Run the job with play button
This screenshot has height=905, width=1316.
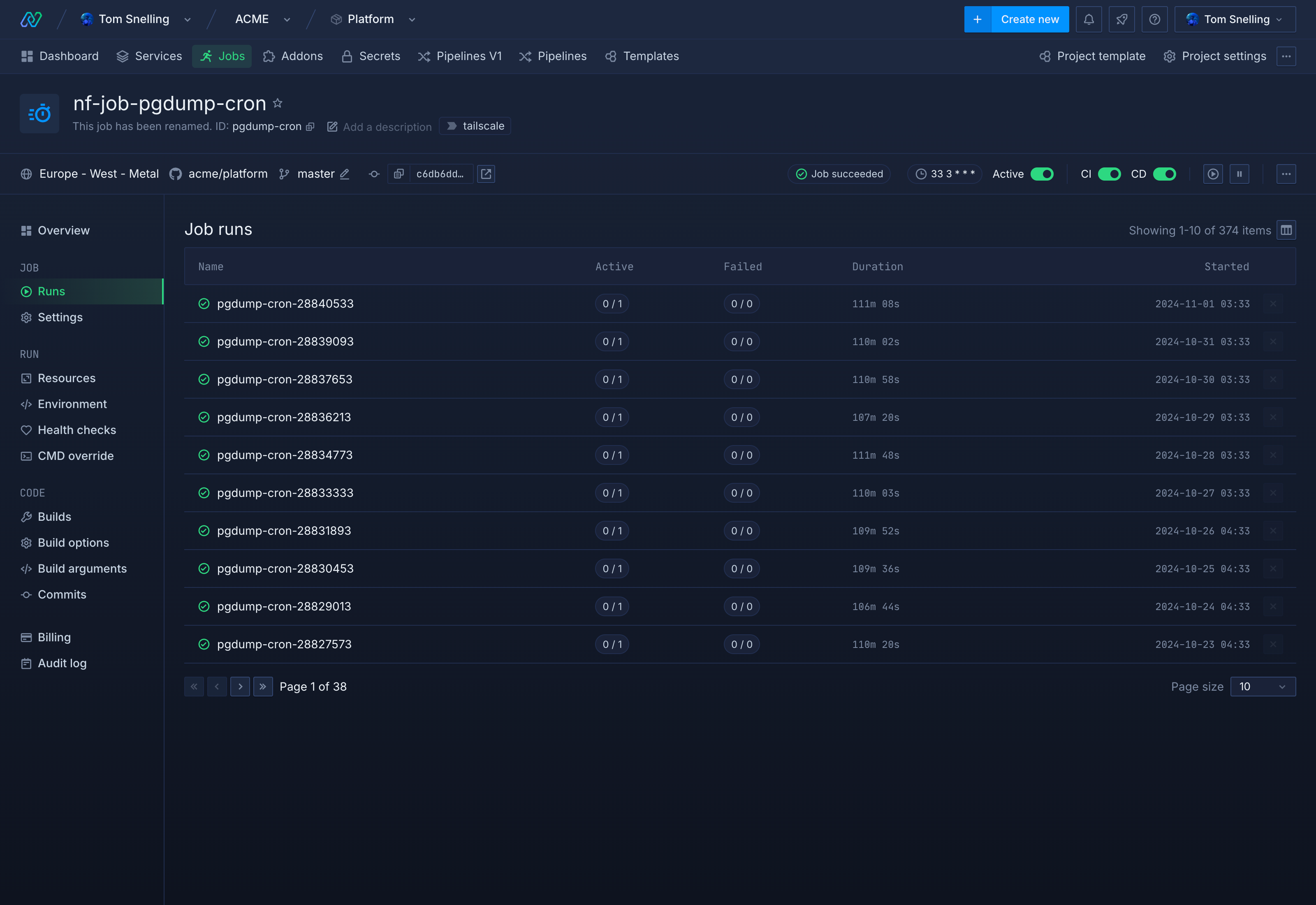pyautogui.click(x=1212, y=174)
